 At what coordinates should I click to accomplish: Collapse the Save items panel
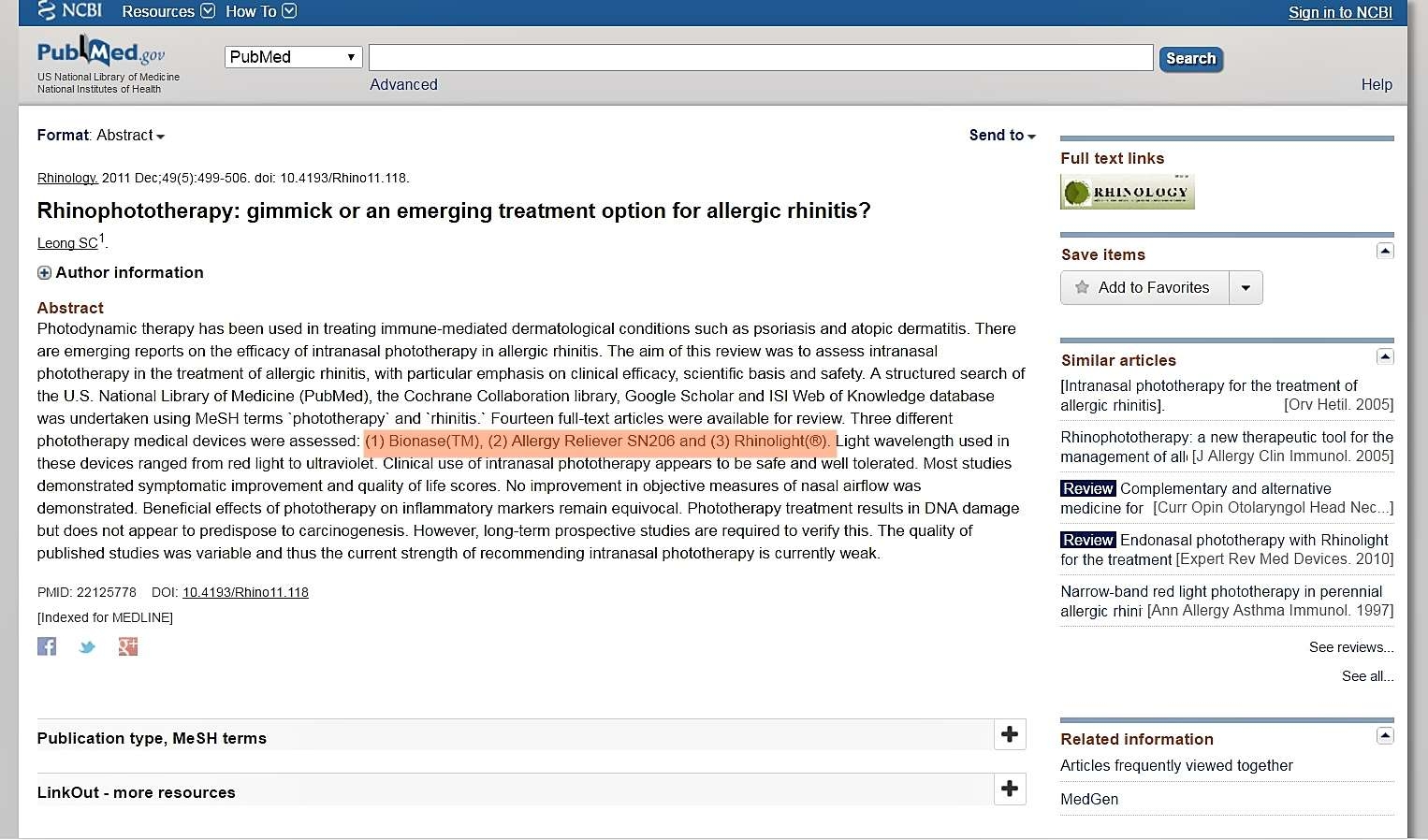[x=1385, y=251]
